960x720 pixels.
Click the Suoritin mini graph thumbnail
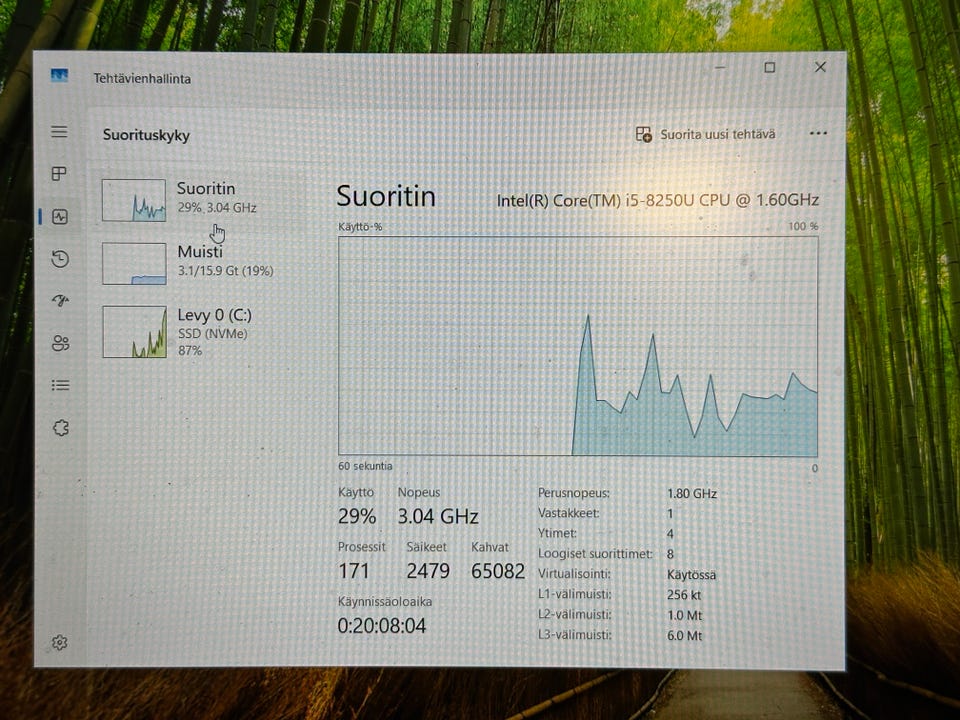[x=133, y=200]
